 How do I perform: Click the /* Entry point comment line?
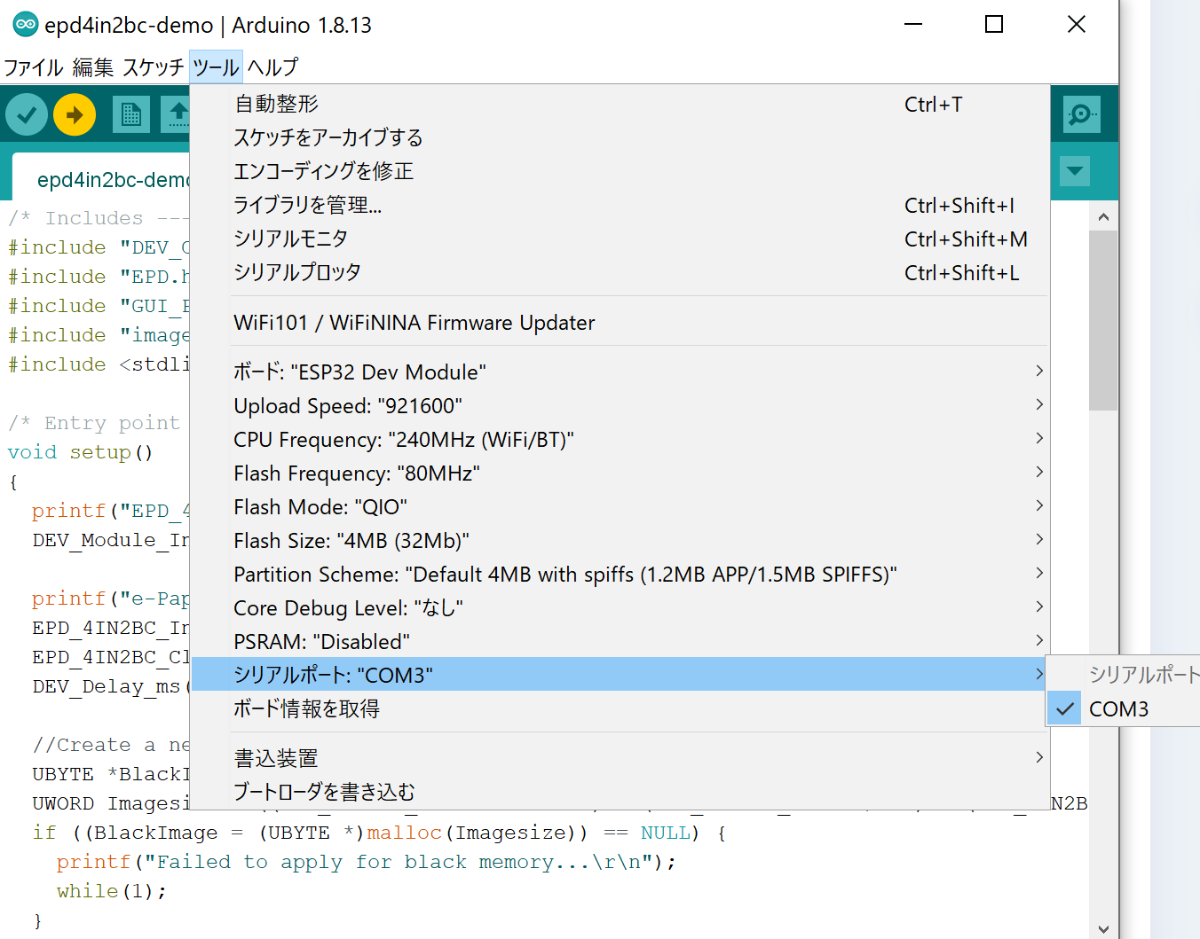[x=94, y=423]
